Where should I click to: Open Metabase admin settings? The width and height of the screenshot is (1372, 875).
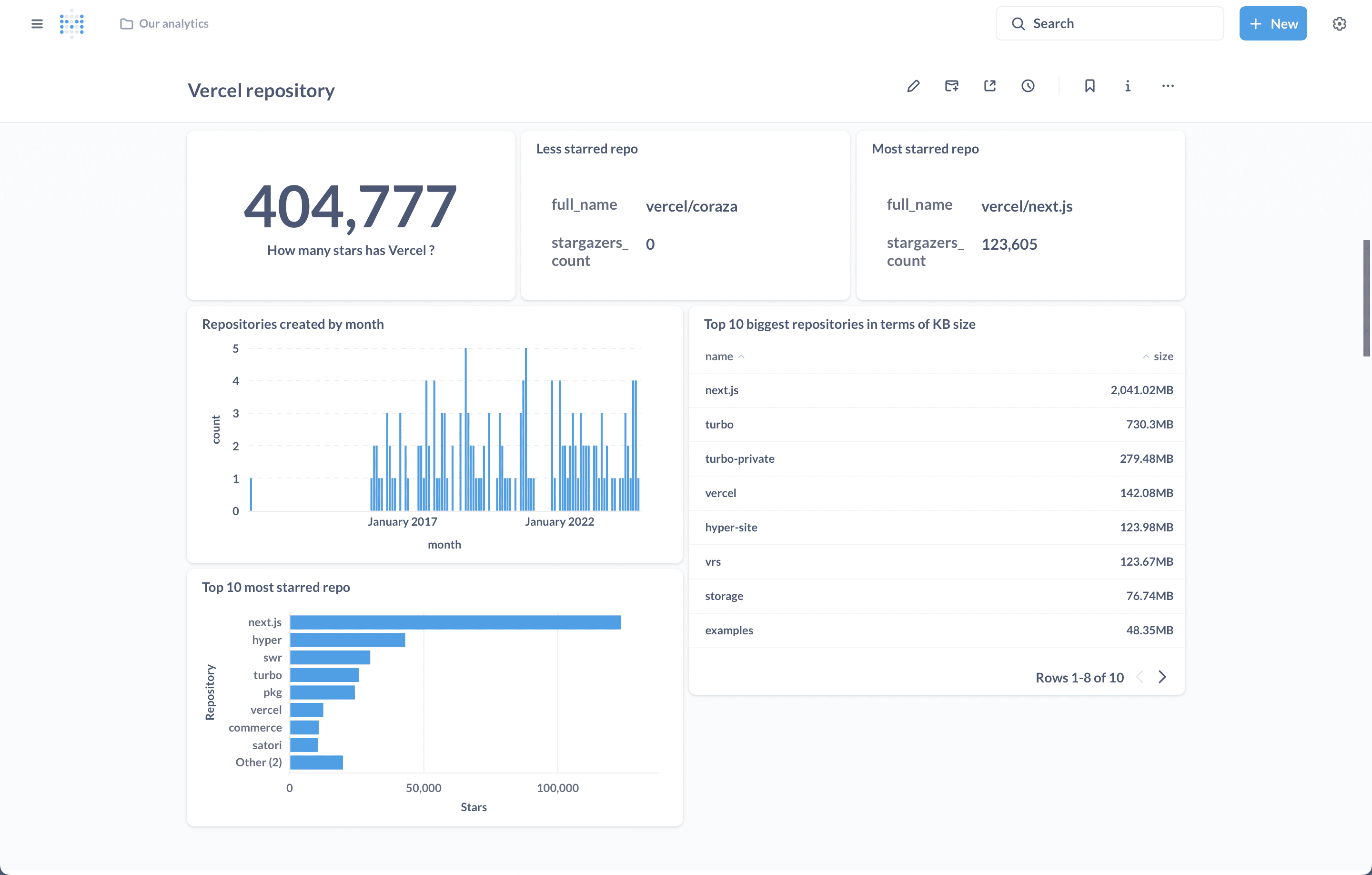pos(1340,23)
